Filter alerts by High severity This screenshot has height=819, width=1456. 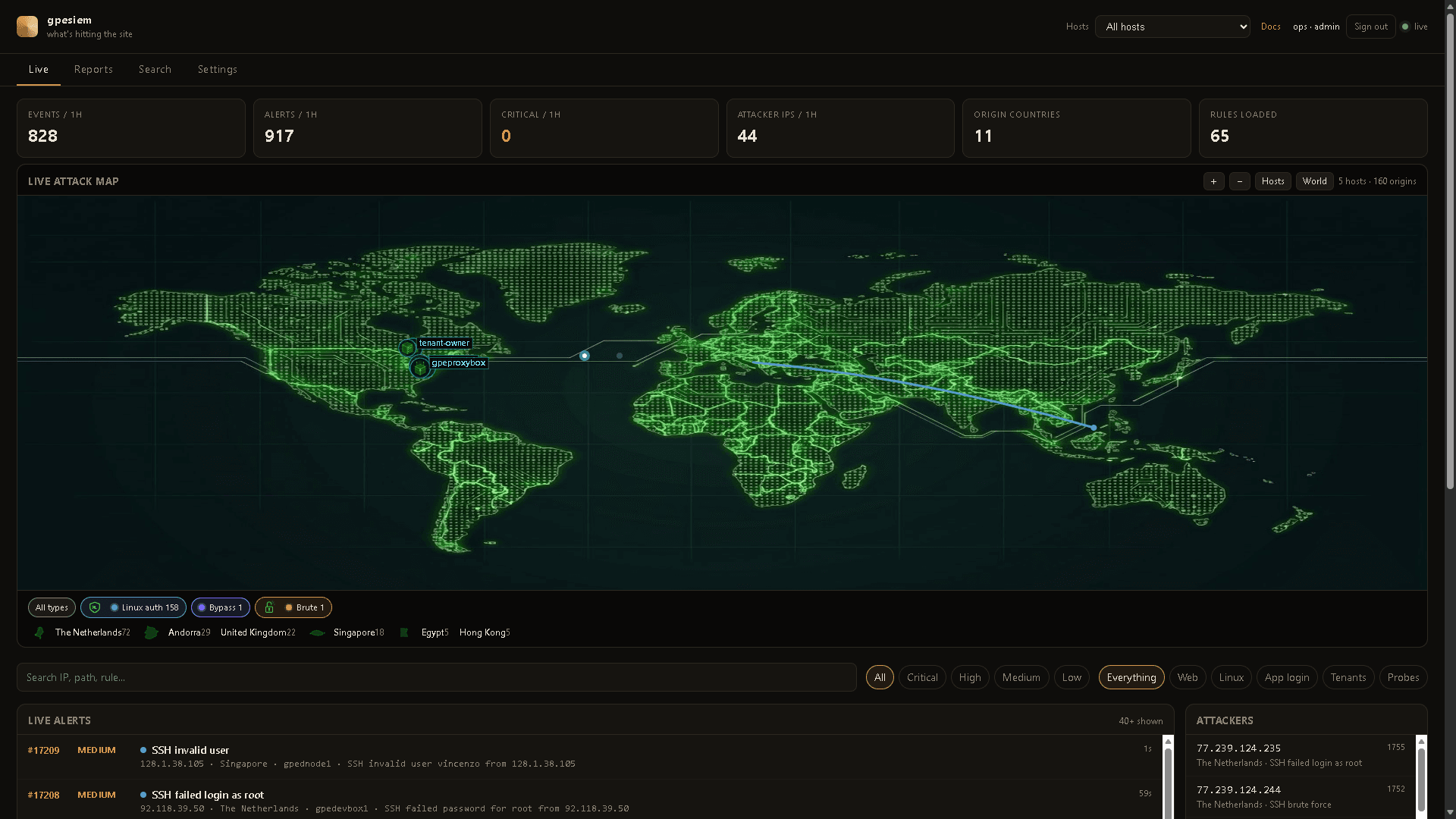(970, 677)
